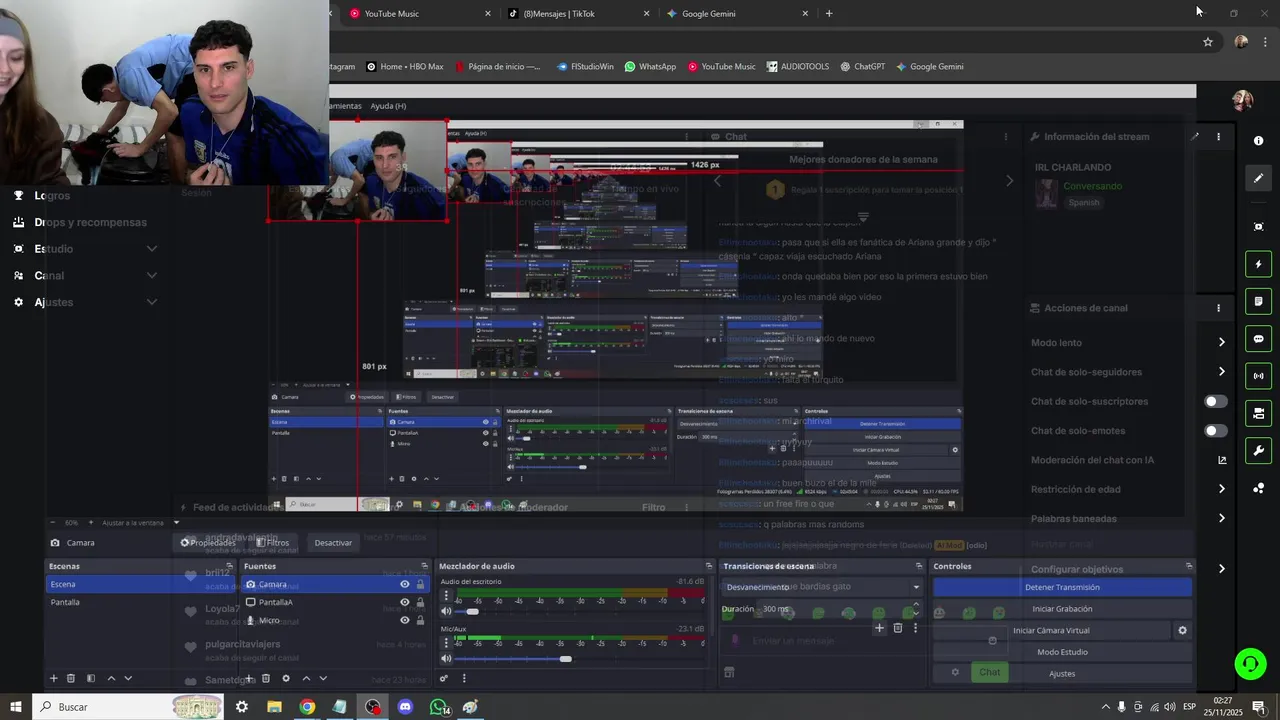
Task: Enable Chat de solo-suscriptores switch
Action: click(1215, 402)
